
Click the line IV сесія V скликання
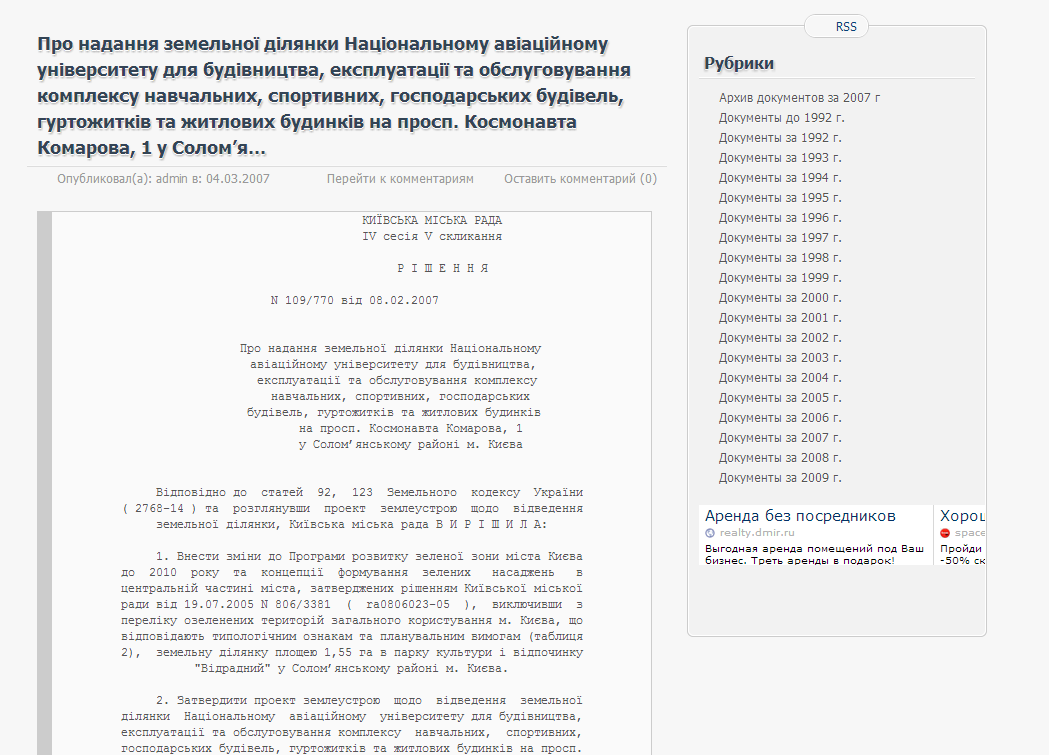432,236
